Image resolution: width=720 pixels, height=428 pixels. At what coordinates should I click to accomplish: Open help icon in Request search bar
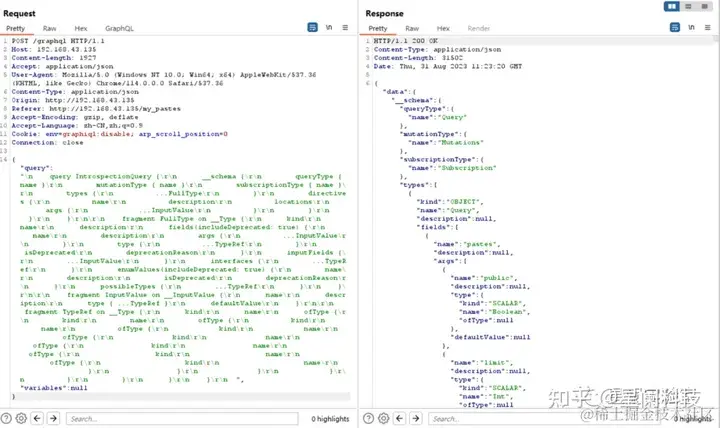6,418
